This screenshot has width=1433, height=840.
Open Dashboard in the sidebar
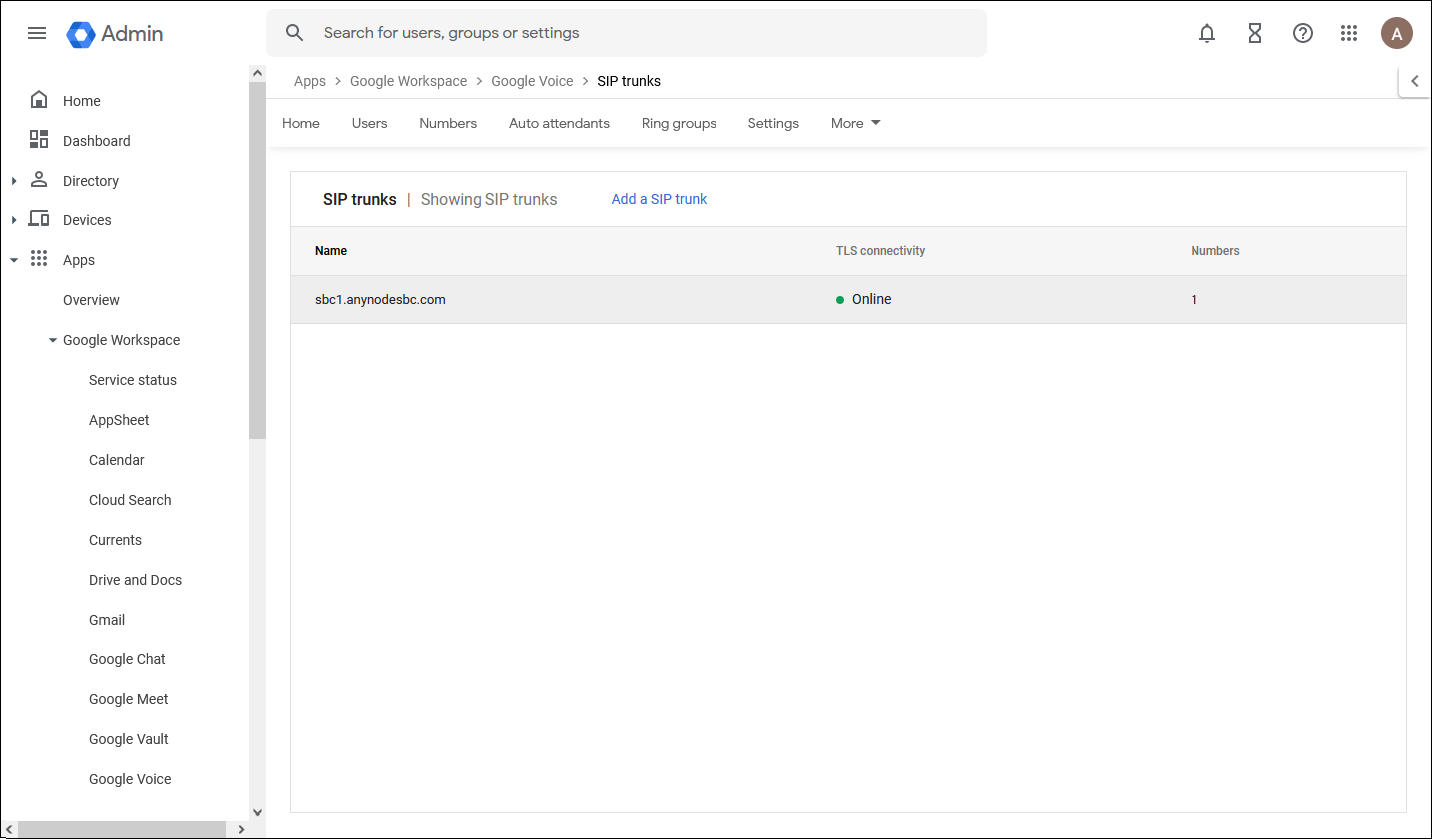pos(97,141)
